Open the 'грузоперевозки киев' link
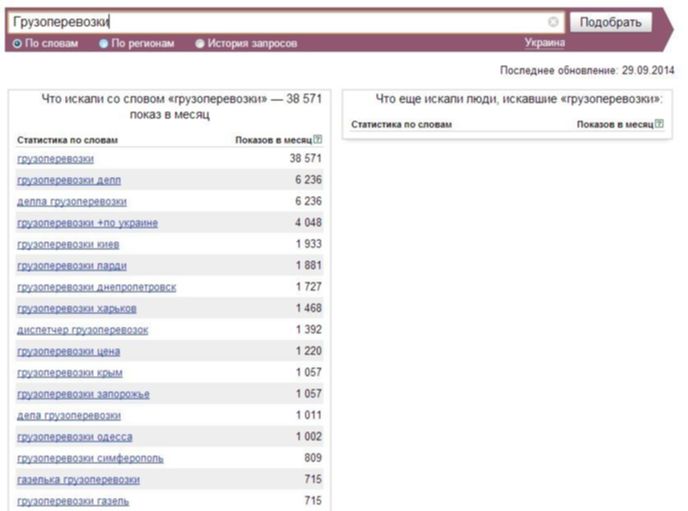Image resolution: width=688 pixels, height=511 pixels. (x=68, y=244)
